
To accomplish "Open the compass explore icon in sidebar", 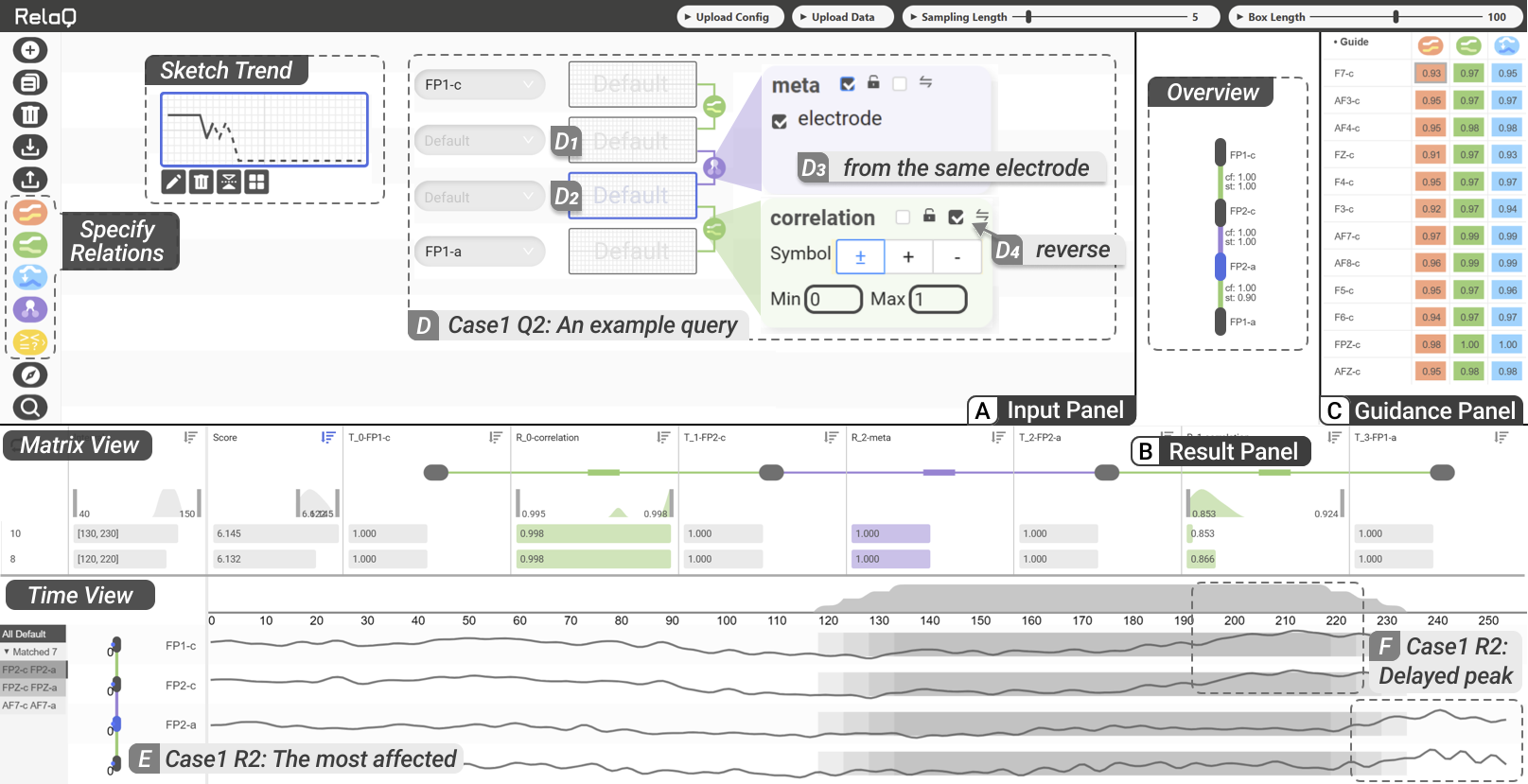I will pos(30,375).
